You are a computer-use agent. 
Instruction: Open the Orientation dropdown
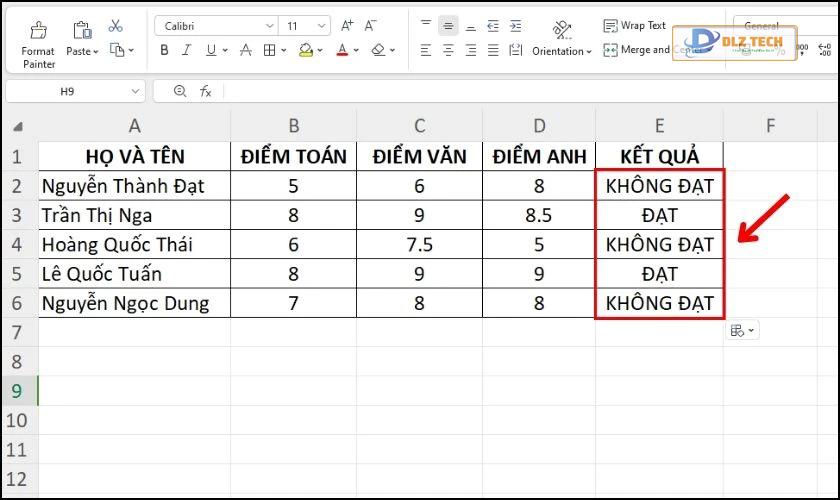coord(562,51)
